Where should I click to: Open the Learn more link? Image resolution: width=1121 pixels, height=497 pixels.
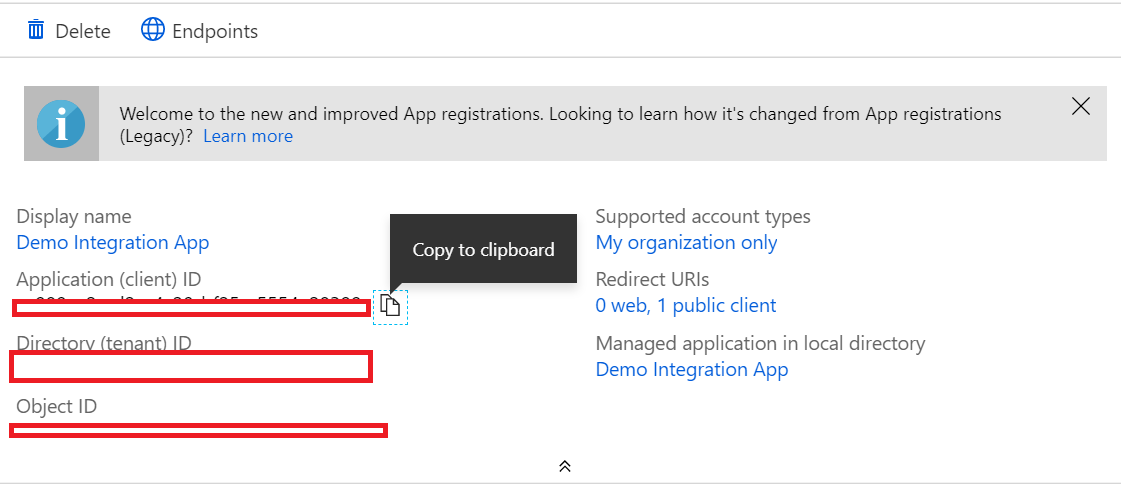point(248,136)
